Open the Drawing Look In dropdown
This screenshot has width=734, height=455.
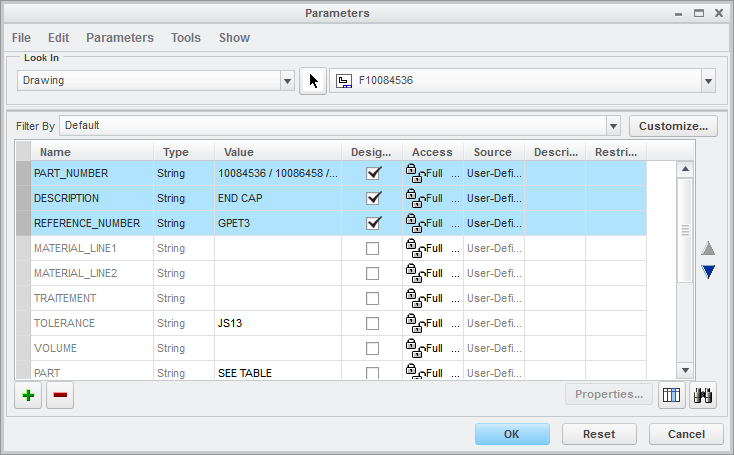pyautogui.click(x=287, y=81)
